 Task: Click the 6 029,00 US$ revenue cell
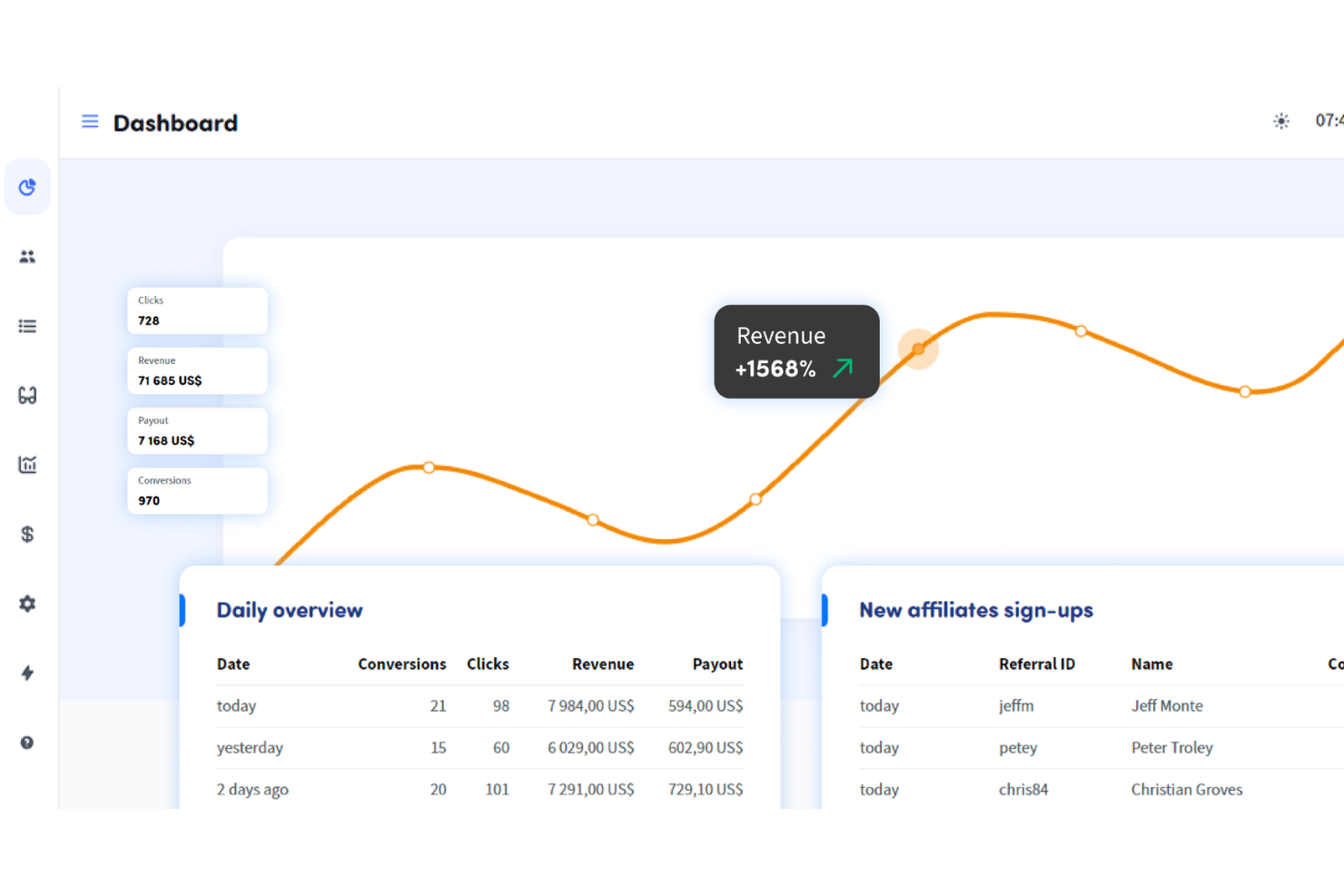[591, 747]
